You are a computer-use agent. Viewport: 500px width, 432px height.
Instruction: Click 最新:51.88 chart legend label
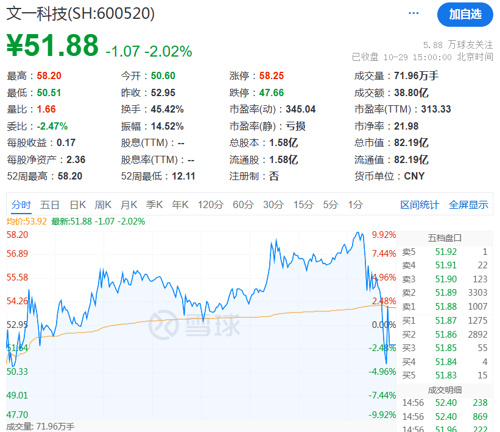click(98, 221)
